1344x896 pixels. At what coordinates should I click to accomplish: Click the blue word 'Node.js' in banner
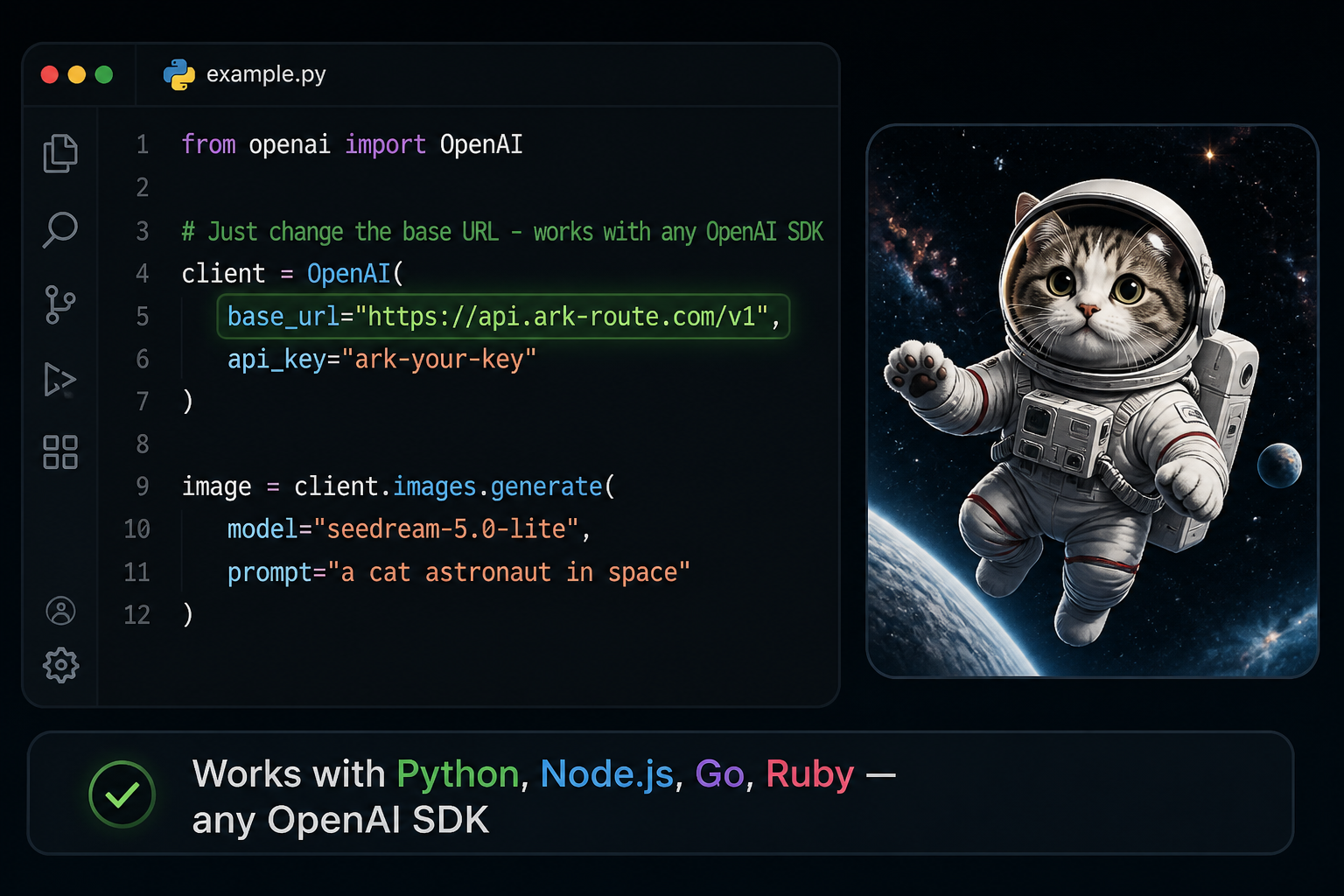(x=607, y=775)
